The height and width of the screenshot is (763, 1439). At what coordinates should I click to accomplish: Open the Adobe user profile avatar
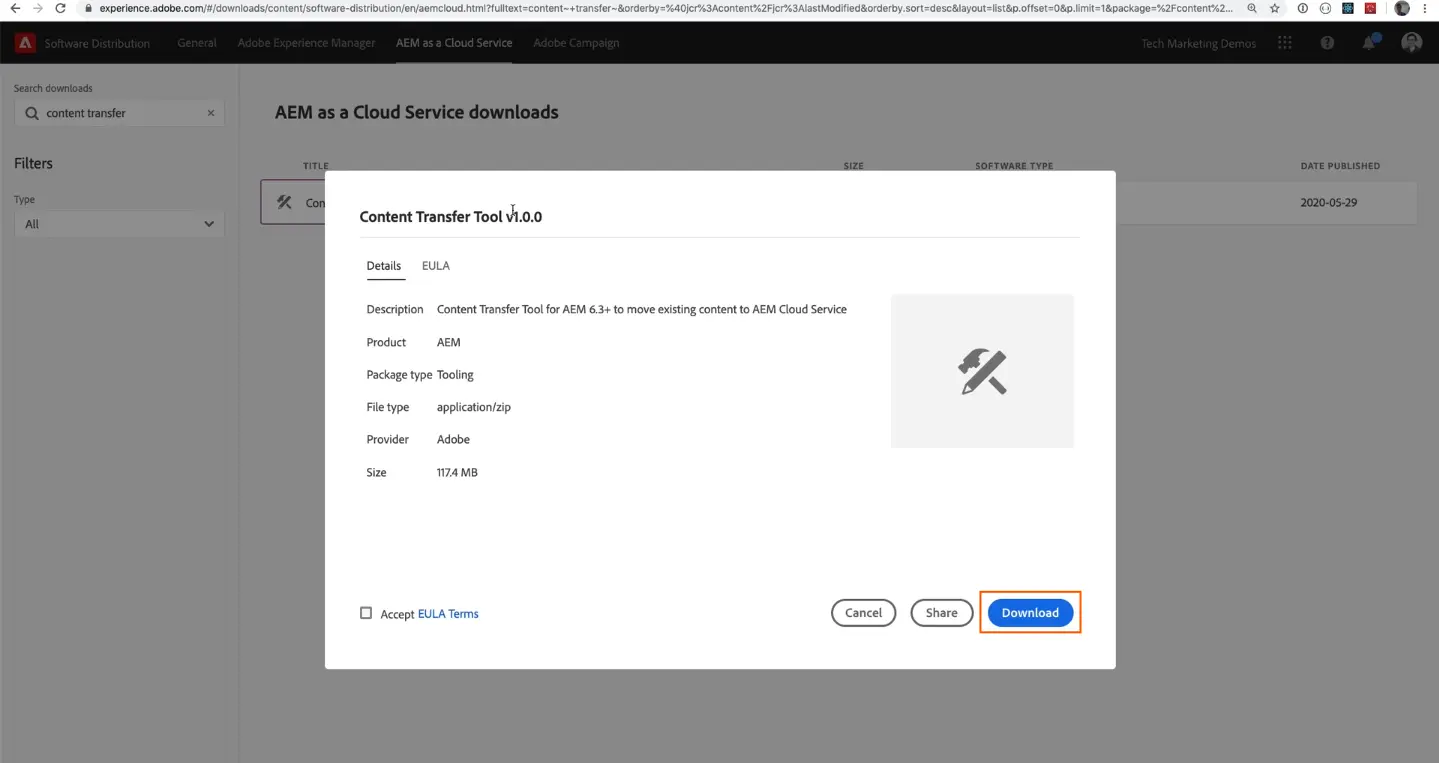pos(1412,42)
